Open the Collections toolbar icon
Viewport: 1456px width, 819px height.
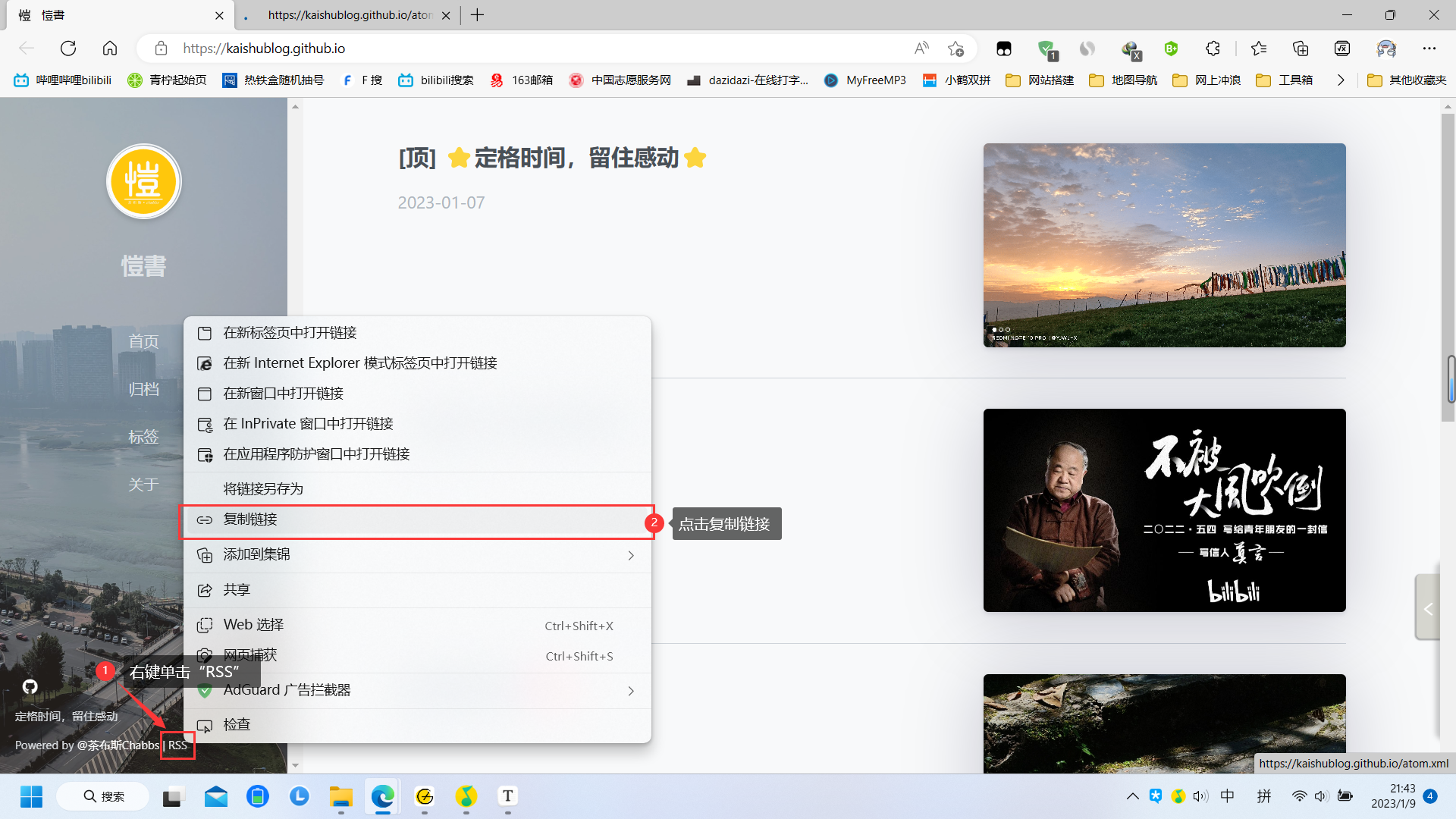tap(1301, 49)
